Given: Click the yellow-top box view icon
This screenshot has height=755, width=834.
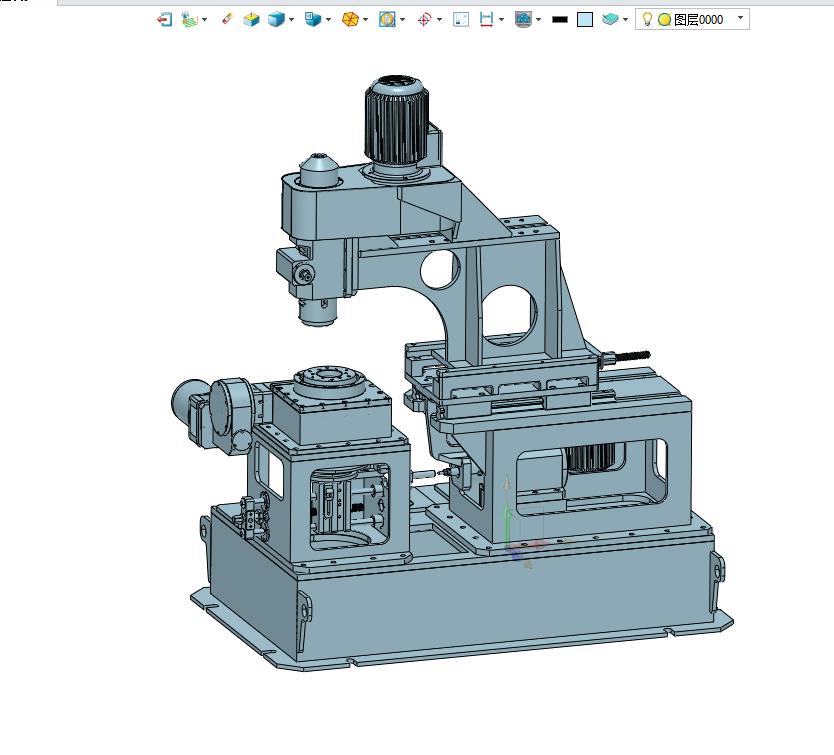Looking at the screenshot, I should coord(251,20).
